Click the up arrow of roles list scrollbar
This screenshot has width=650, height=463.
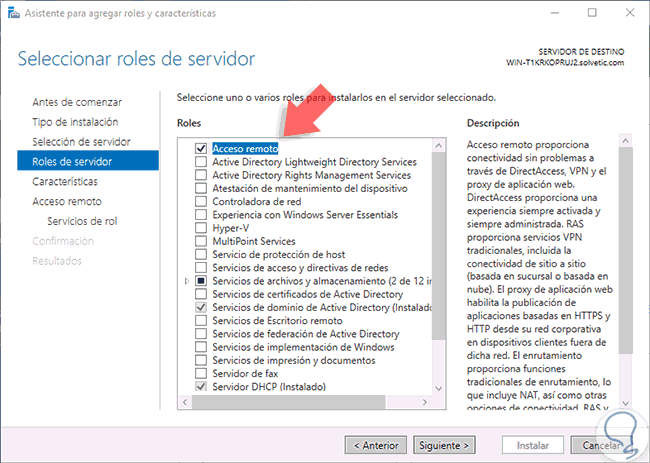click(439, 146)
